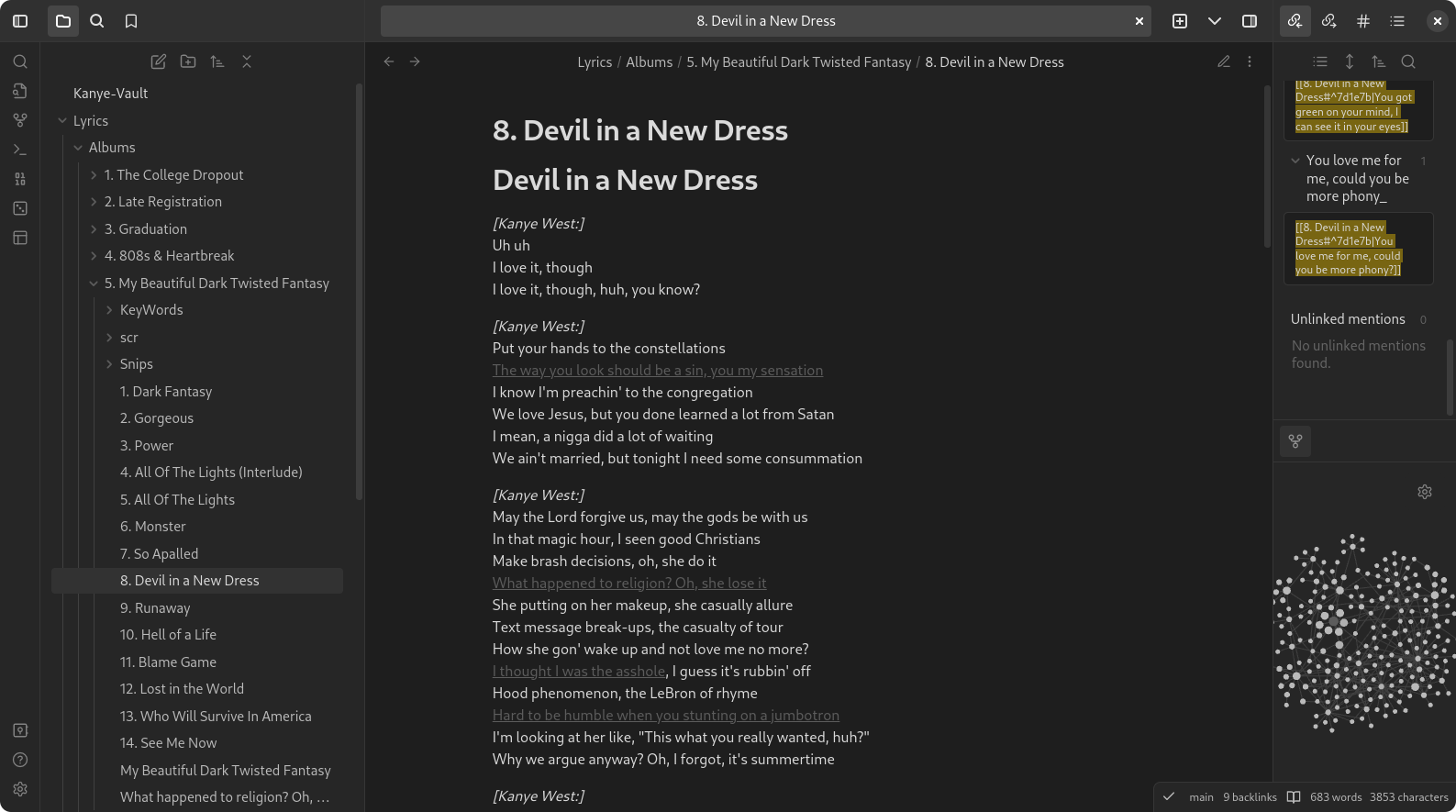This screenshot has width=1456, height=812.
Task: Show search filter for backlinks
Action: pos(1408,61)
